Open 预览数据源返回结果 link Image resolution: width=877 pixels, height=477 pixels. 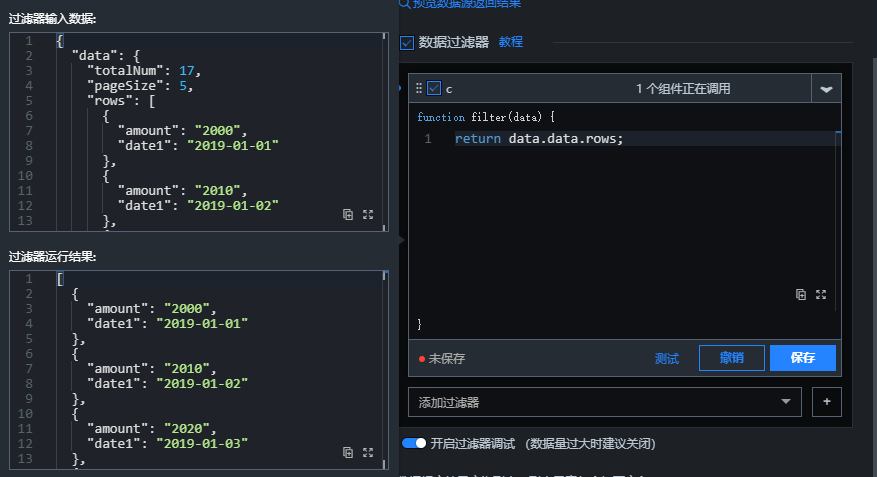coord(466,3)
